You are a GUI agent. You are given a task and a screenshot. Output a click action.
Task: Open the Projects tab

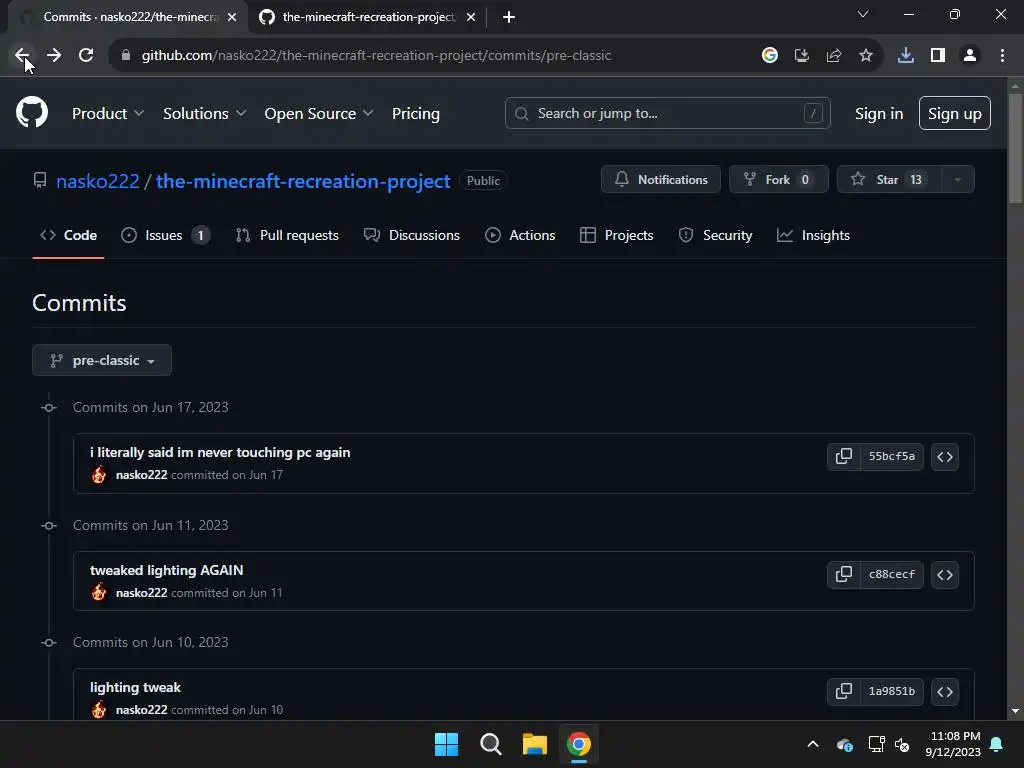[616, 235]
